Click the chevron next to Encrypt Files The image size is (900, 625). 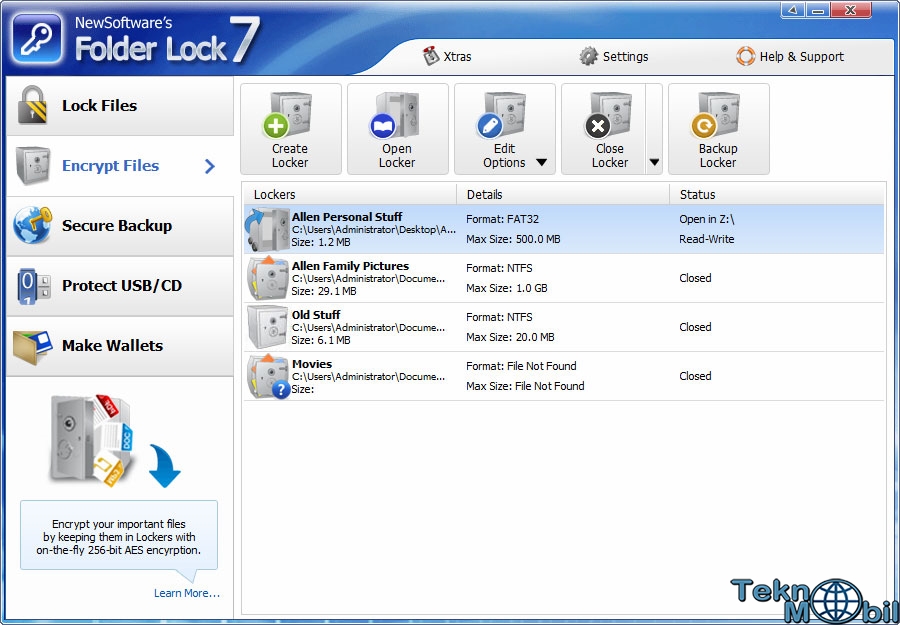tap(210, 166)
